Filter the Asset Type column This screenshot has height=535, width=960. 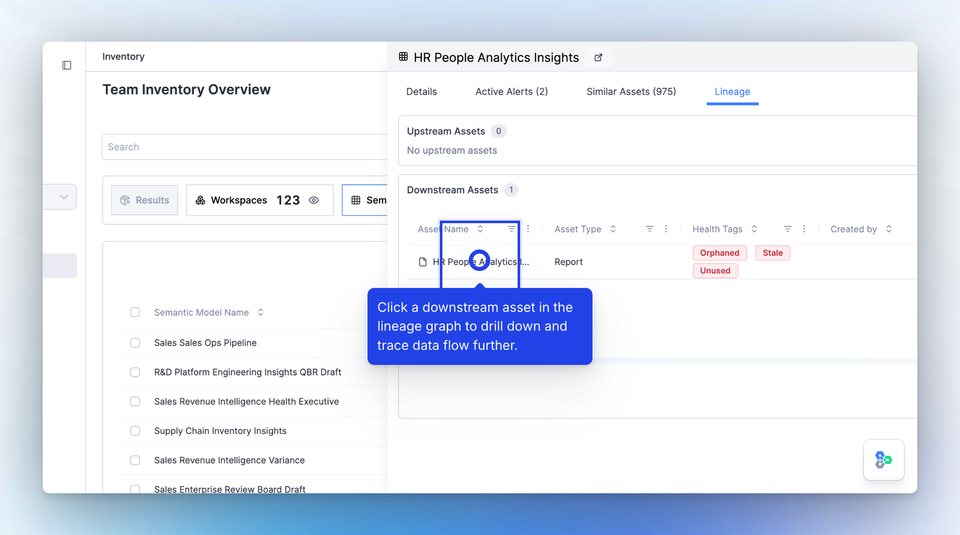(650, 229)
